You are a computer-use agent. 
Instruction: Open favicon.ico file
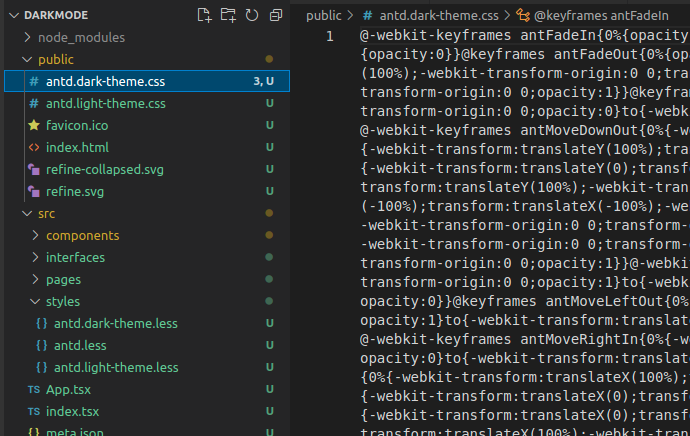tap(147, 125)
